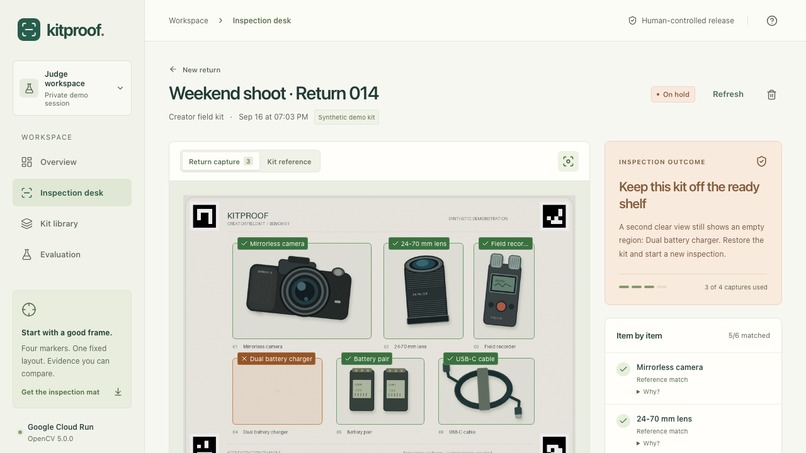Viewport: 806px width, 453px height.
Task: Click the camera image on mat
Action: [x=299, y=288]
